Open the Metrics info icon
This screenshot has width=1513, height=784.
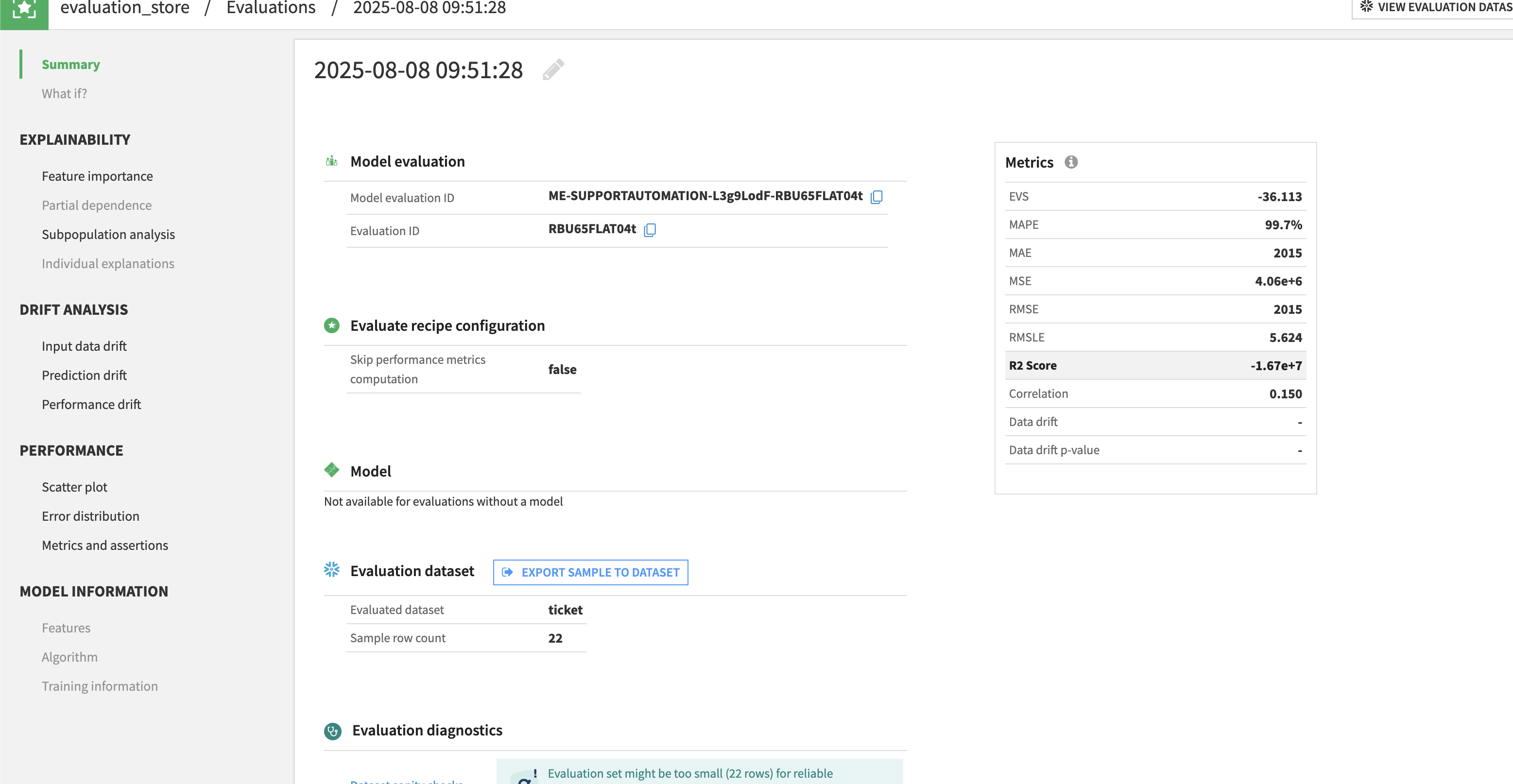(1071, 162)
